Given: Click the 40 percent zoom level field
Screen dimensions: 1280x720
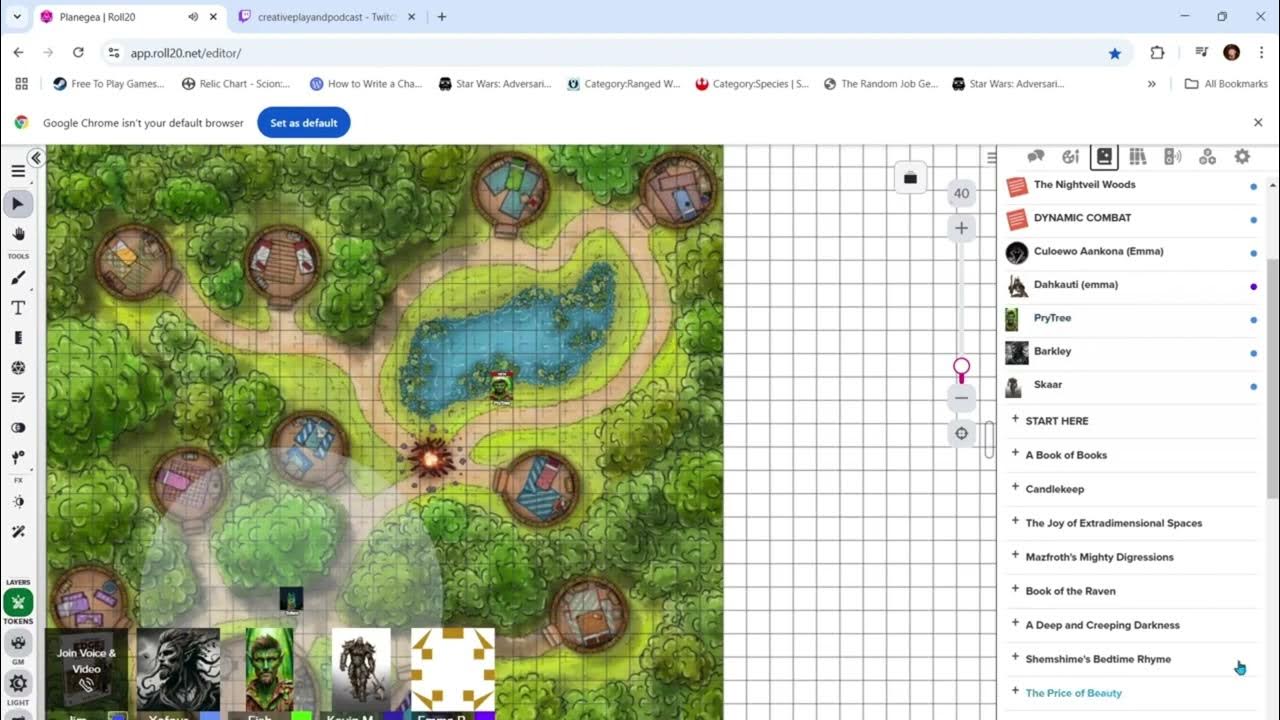Looking at the screenshot, I should [961, 194].
